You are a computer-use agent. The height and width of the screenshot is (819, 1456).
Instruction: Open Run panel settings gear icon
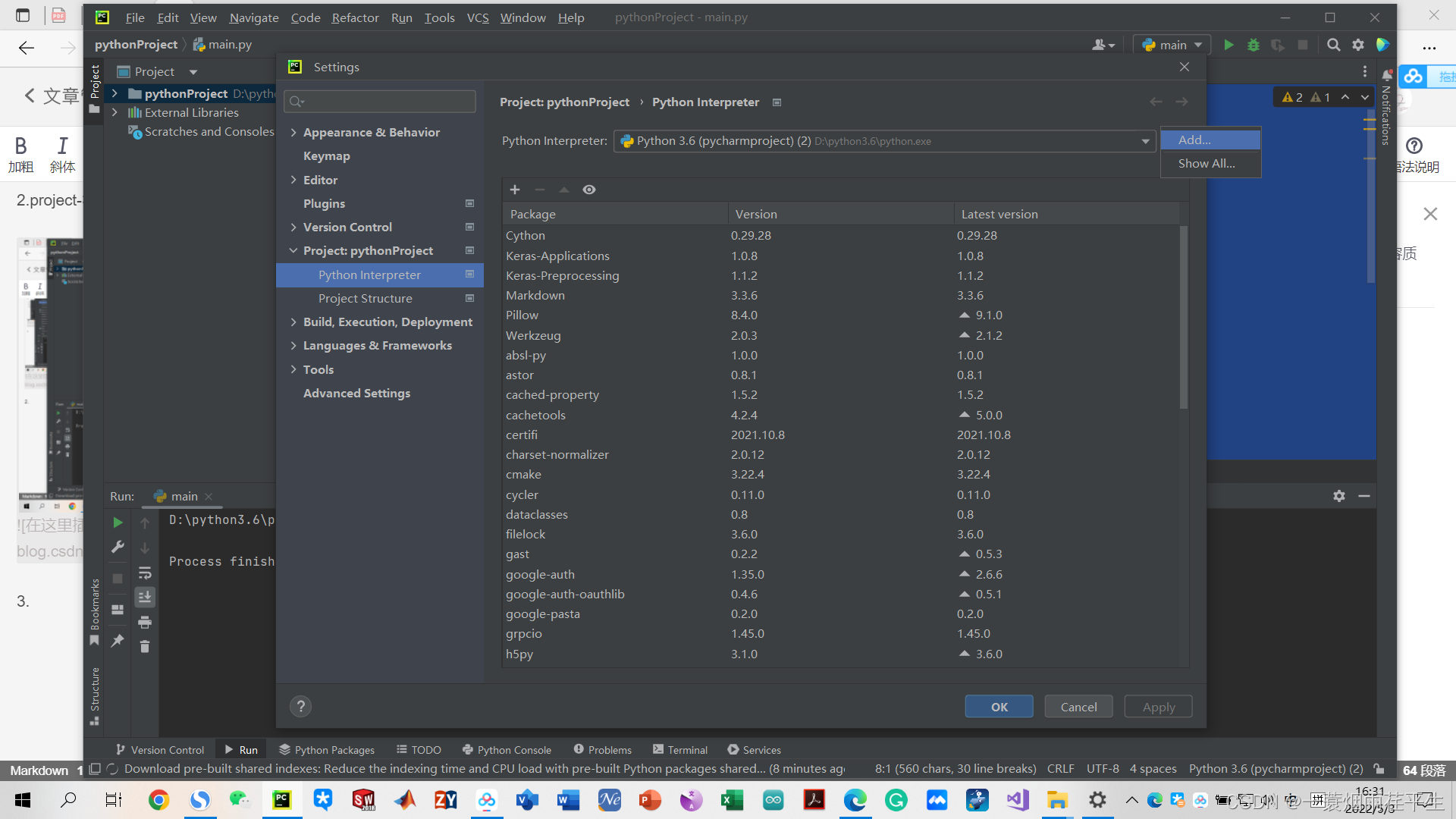pos(1339,496)
